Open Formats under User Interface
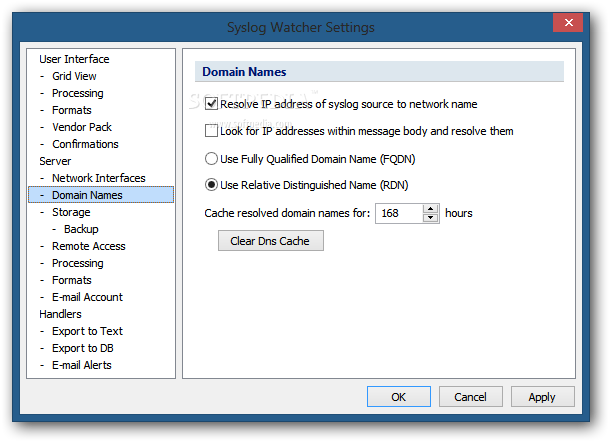Screen dimensions: 610x442 72,110
